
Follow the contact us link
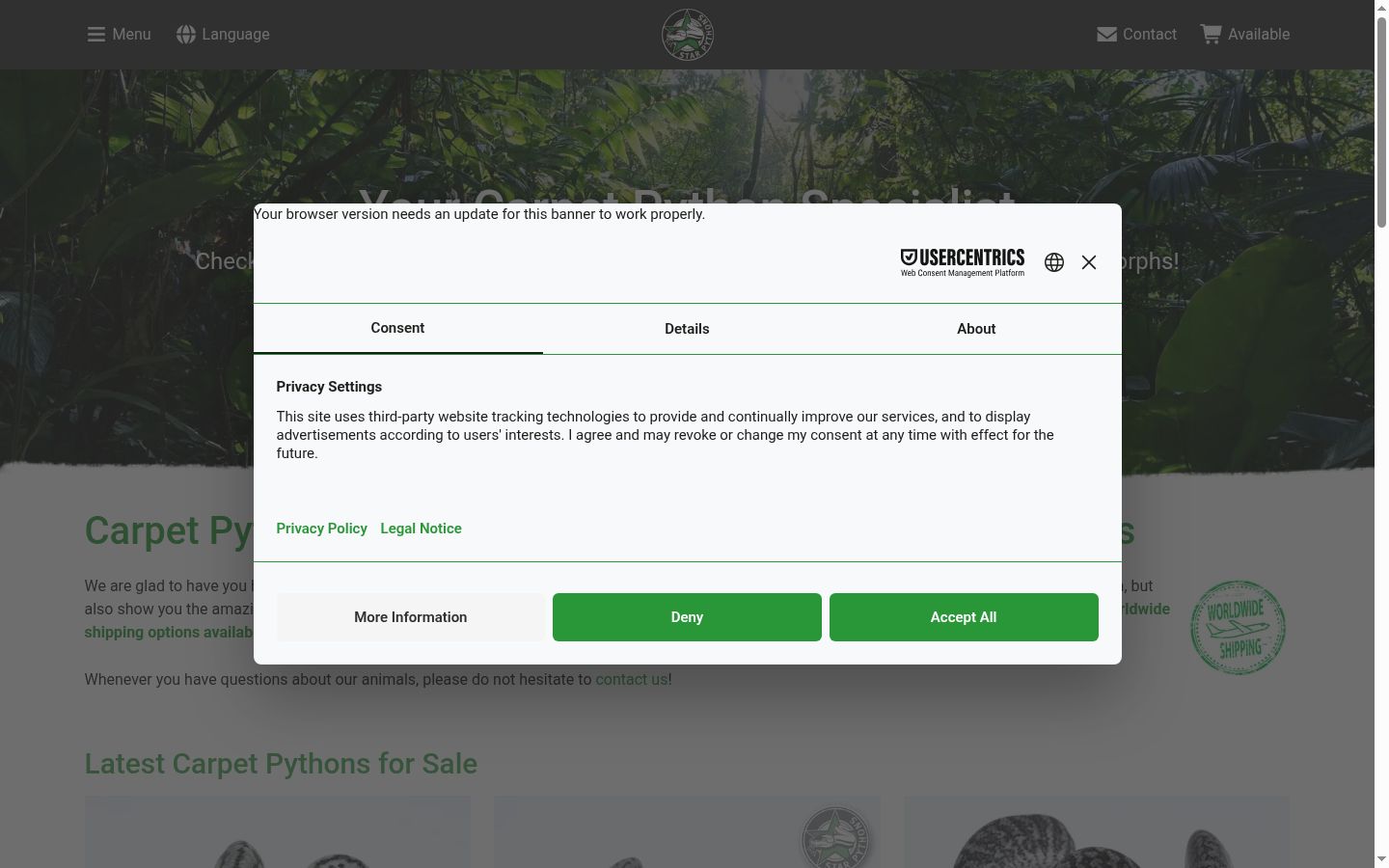(x=632, y=679)
